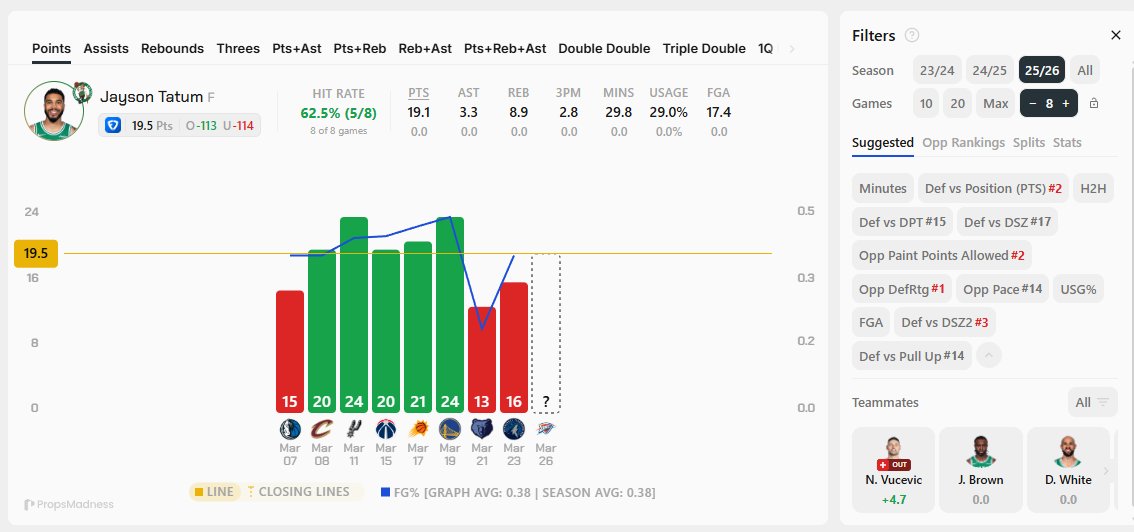The width and height of the screenshot is (1134, 532).
Task: Click the H2H filter chip
Action: point(1095,188)
